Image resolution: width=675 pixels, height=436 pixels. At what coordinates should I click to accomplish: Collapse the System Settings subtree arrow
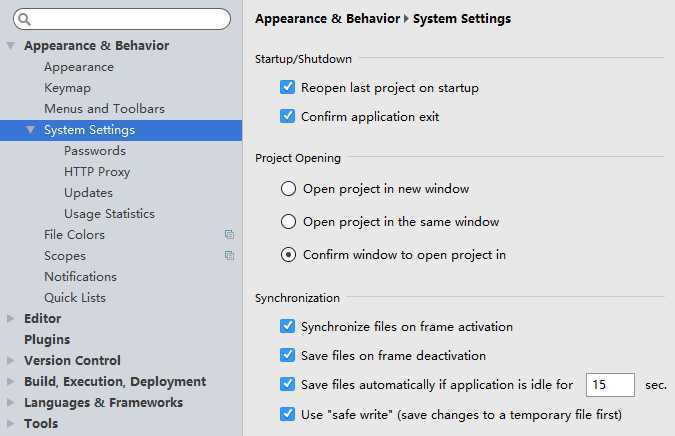(x=30, y=130)
